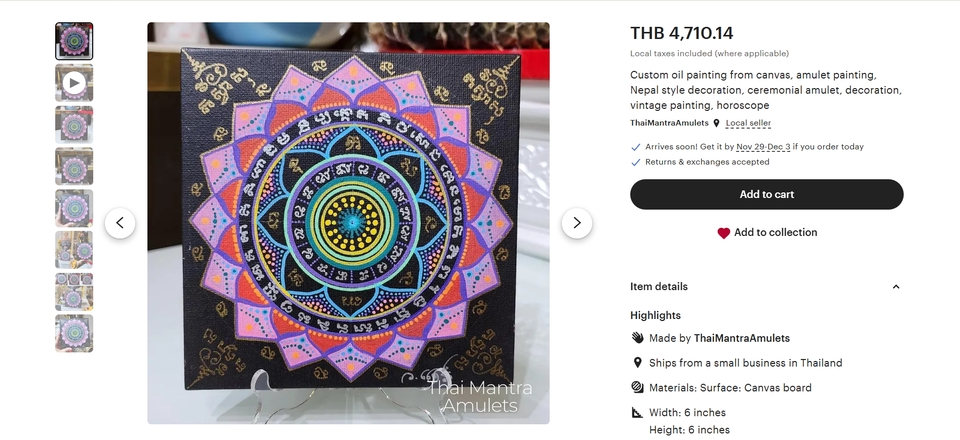
Task: Click the location pin next to Local seller
Action: pyautogui.click(x=716, y=123)
